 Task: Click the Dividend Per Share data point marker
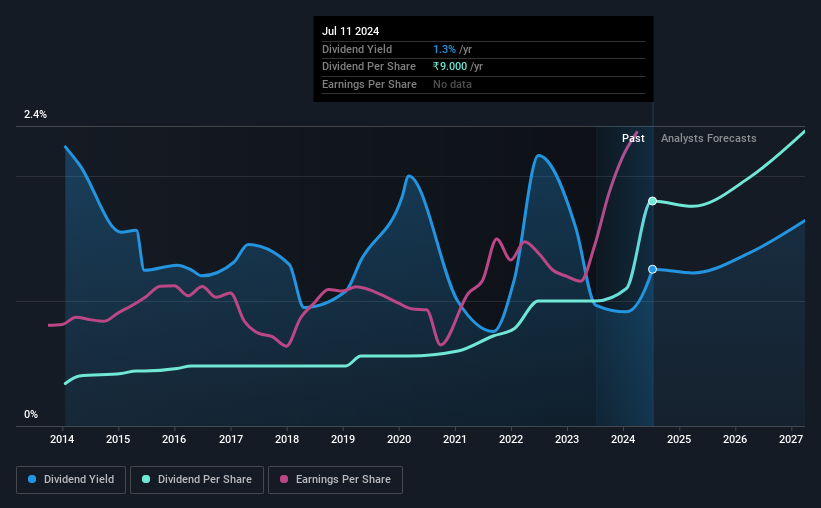coord(652,201)
